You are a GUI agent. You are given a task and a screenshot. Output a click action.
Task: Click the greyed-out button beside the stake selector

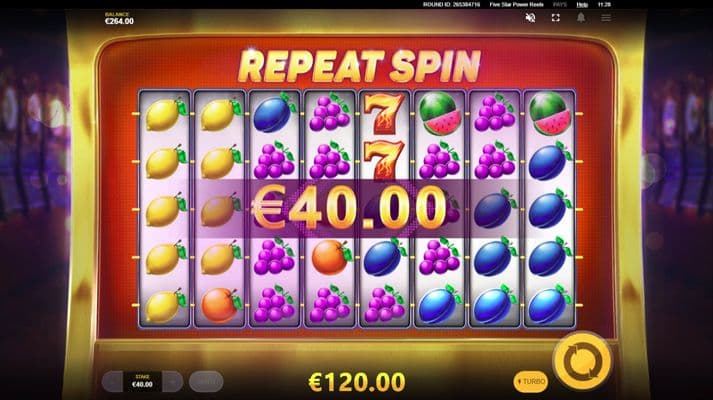[206, 381]
